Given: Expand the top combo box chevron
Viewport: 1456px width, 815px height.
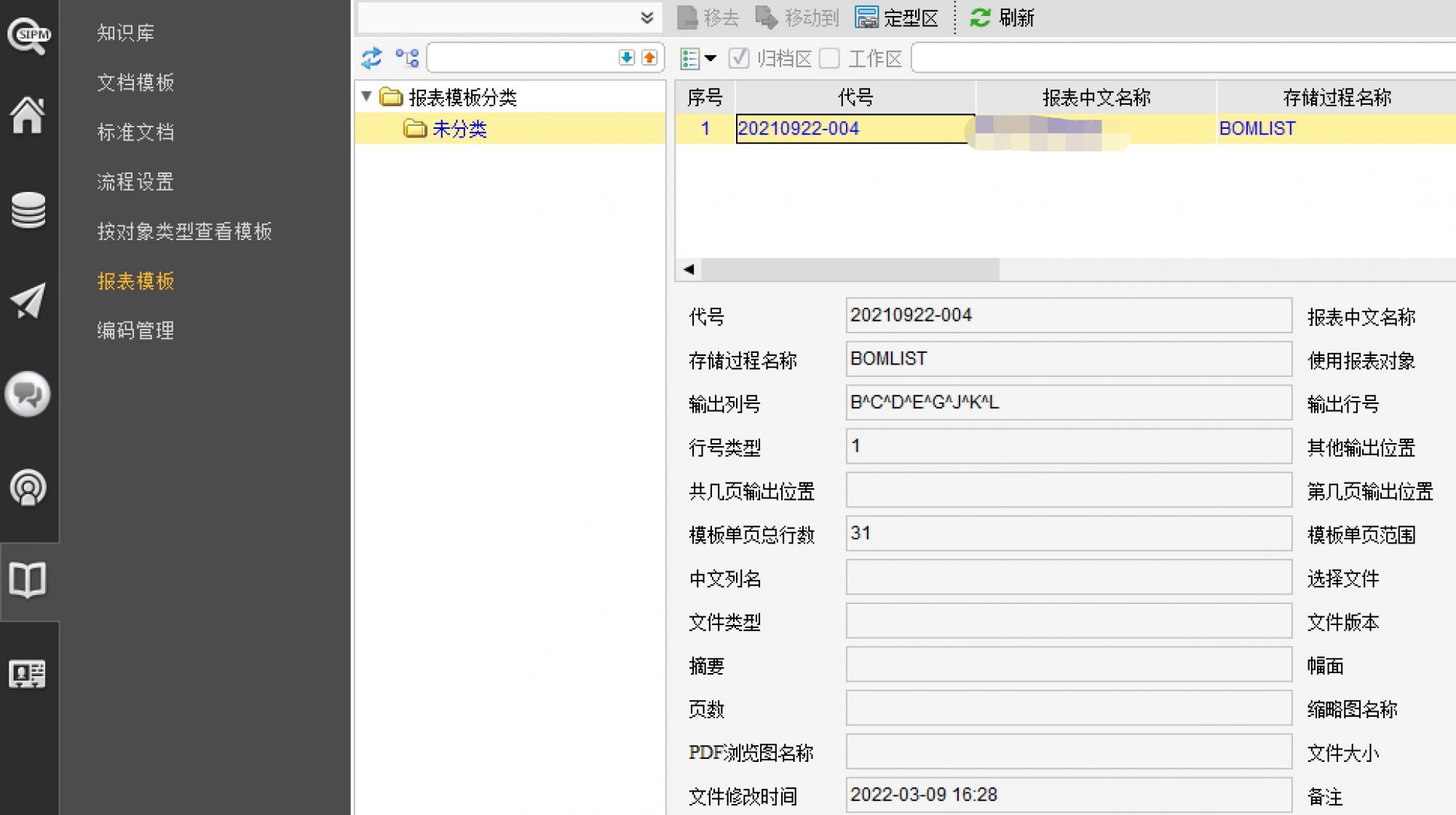Looking at the screenshot, I should click(x=646, y=17).
